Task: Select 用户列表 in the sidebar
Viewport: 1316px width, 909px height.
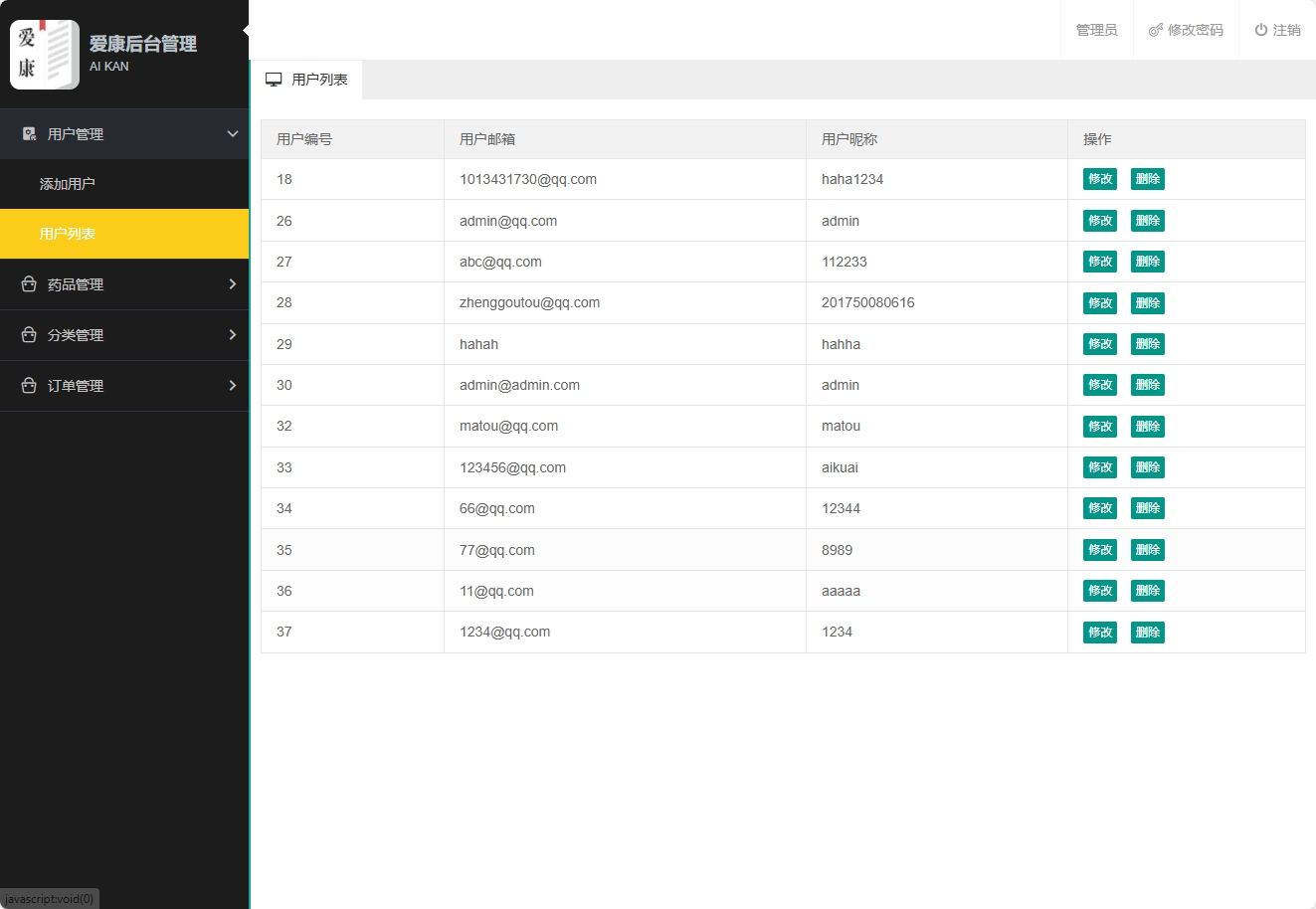Action: click(68, 234)
